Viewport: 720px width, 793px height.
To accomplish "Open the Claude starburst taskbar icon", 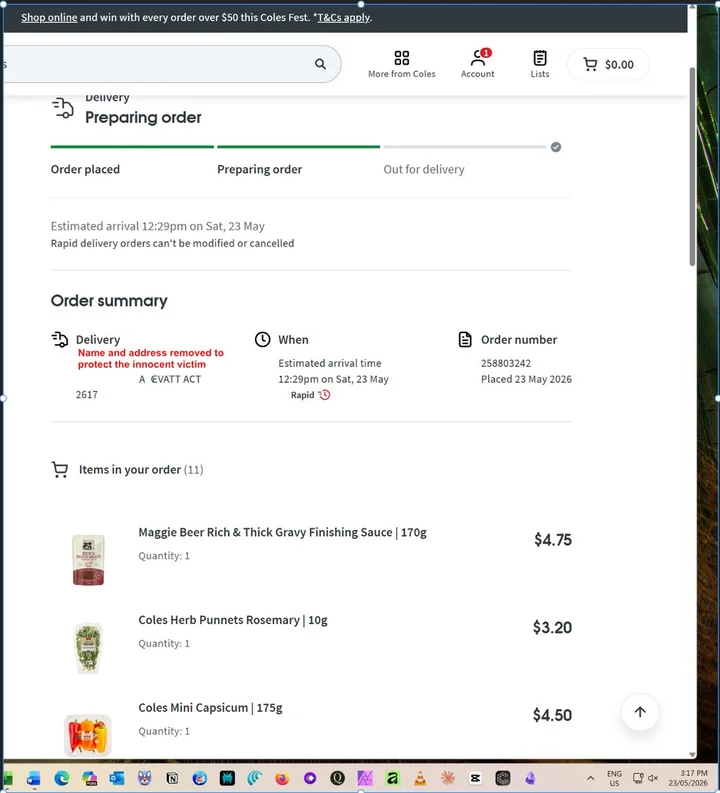I will point(447,778).
